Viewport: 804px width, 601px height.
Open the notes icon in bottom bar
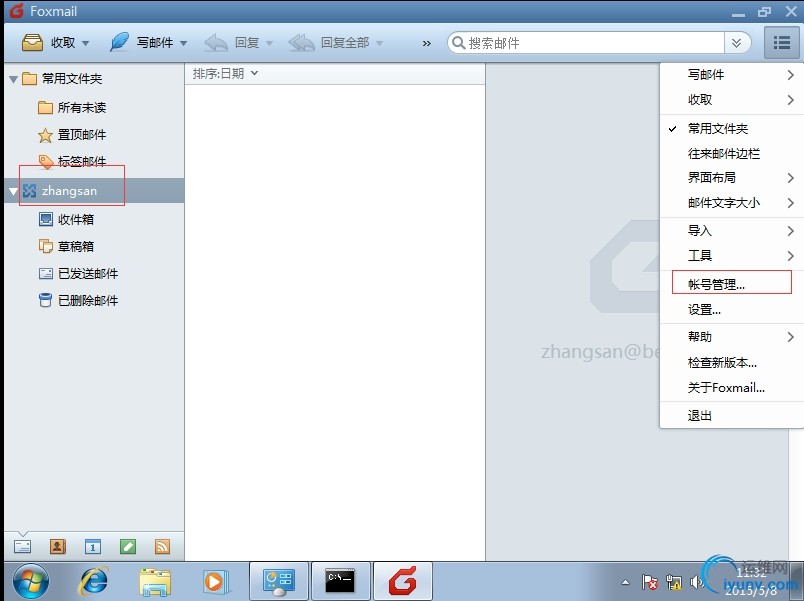128,547
